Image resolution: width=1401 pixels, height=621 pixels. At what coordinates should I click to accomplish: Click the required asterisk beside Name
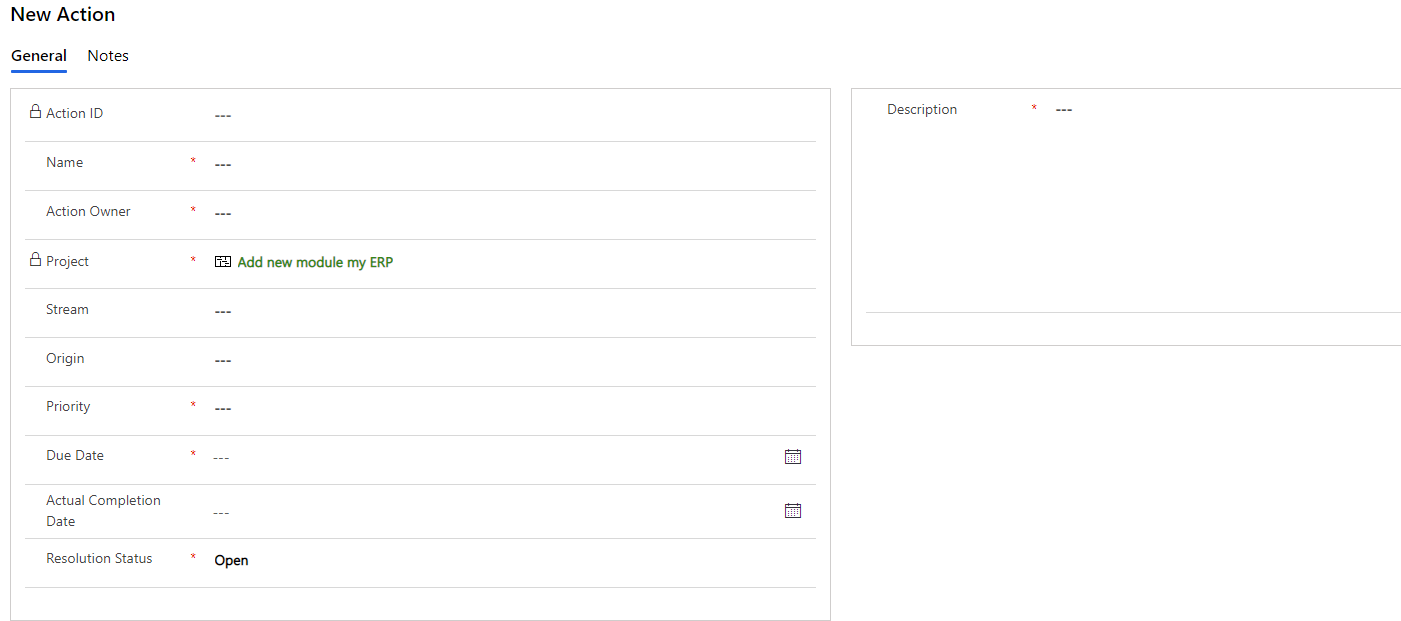coord(192,158)
